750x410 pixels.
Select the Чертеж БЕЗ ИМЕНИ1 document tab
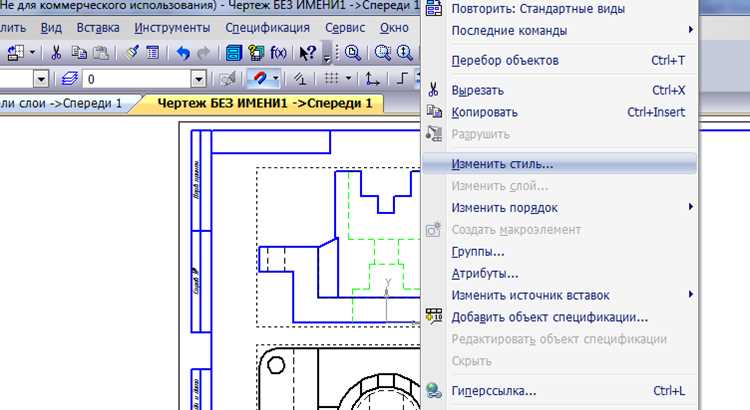pyautogui.click(x=265, y=104)
